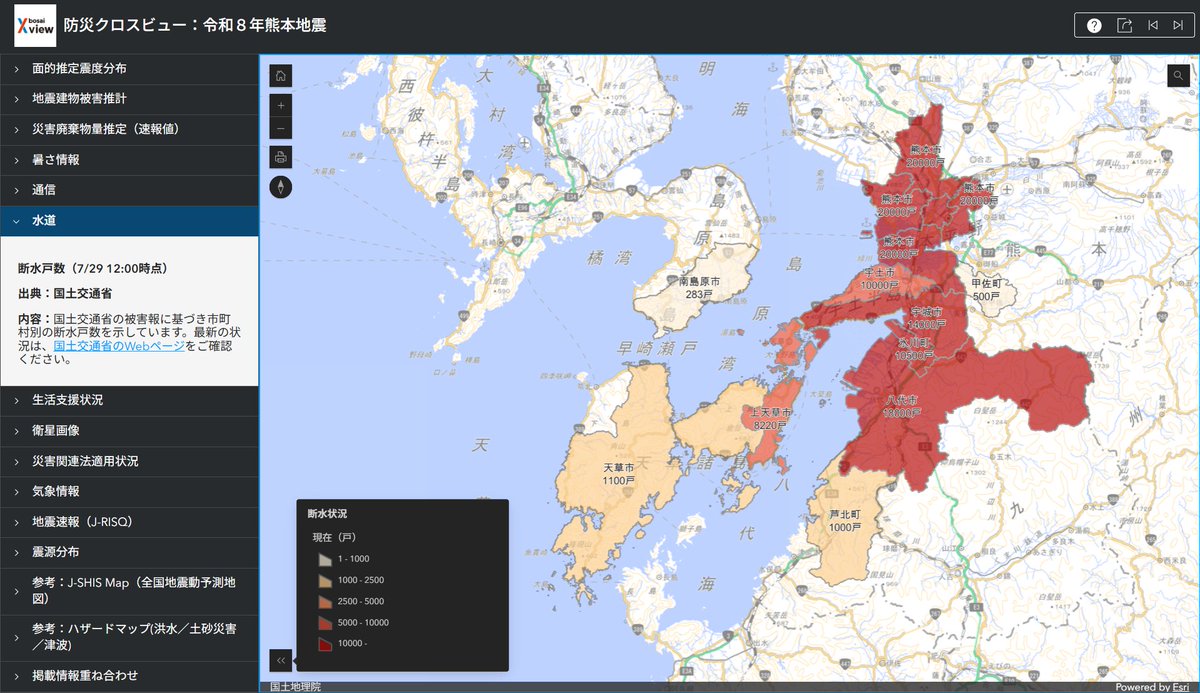Click the 出典：国土交通省 text
This screenshot has width=1200, height=693.
click(65, 294)
